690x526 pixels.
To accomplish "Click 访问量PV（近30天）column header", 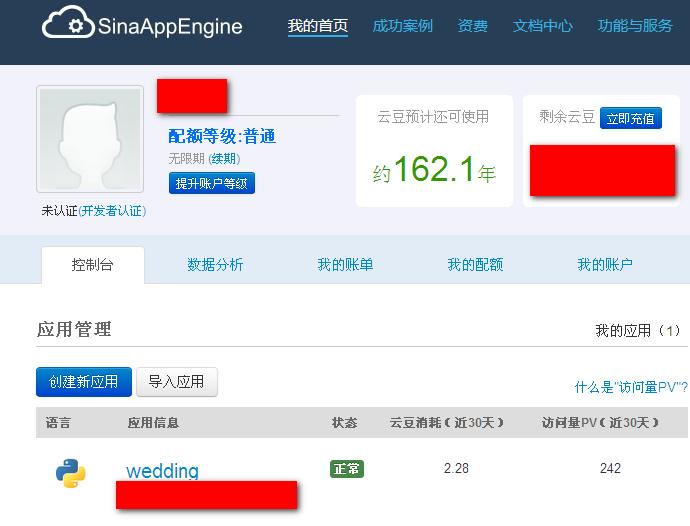I will click(x=600, y=423).
